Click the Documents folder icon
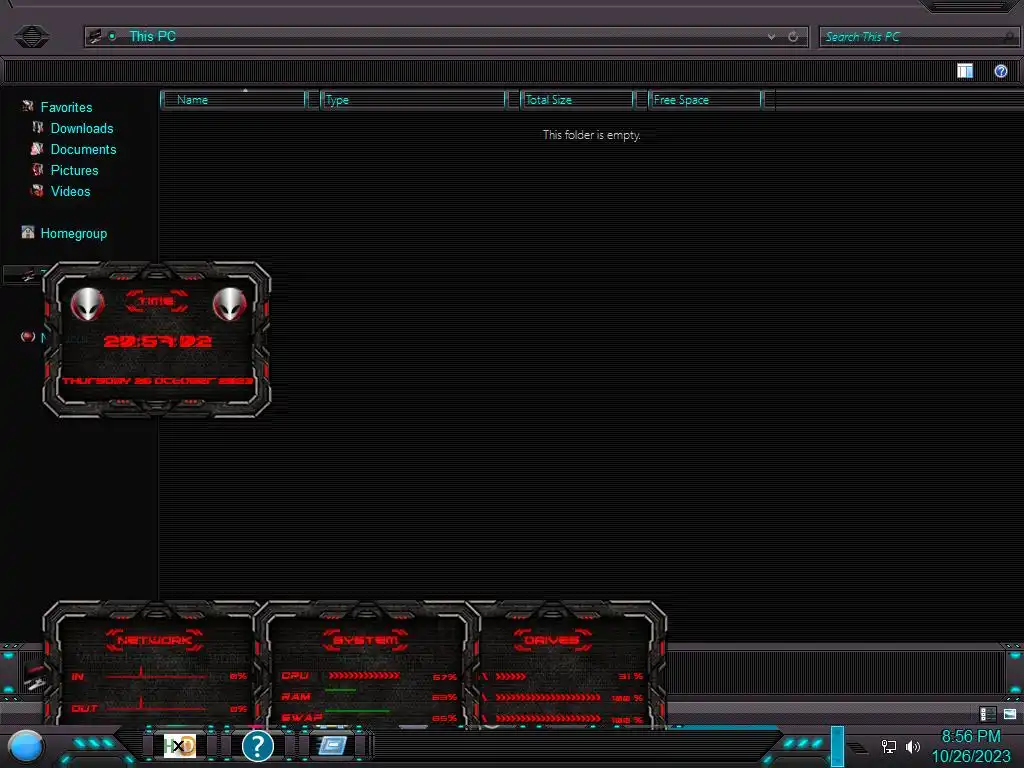This screenshot has width=1024, height=768. coord(37,148)
